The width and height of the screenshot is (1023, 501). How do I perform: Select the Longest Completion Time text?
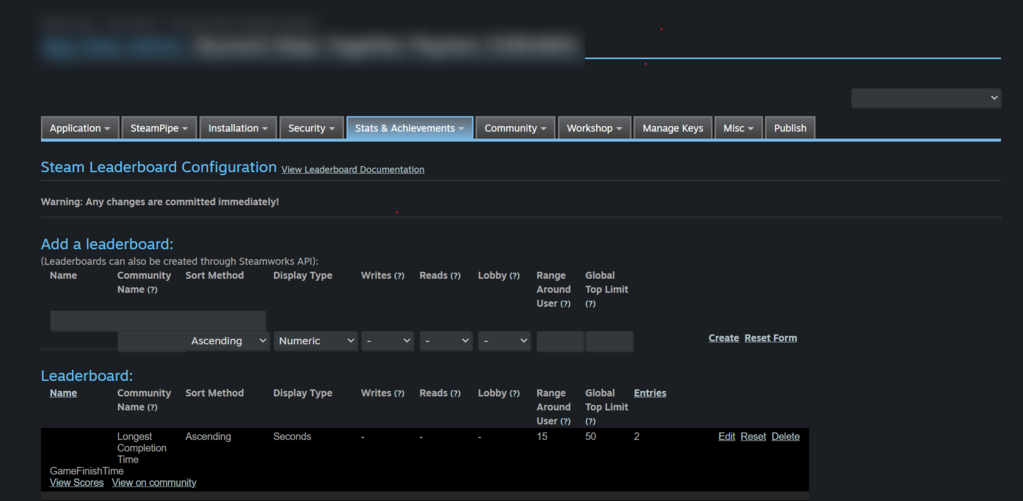click(x=142, y=448)
